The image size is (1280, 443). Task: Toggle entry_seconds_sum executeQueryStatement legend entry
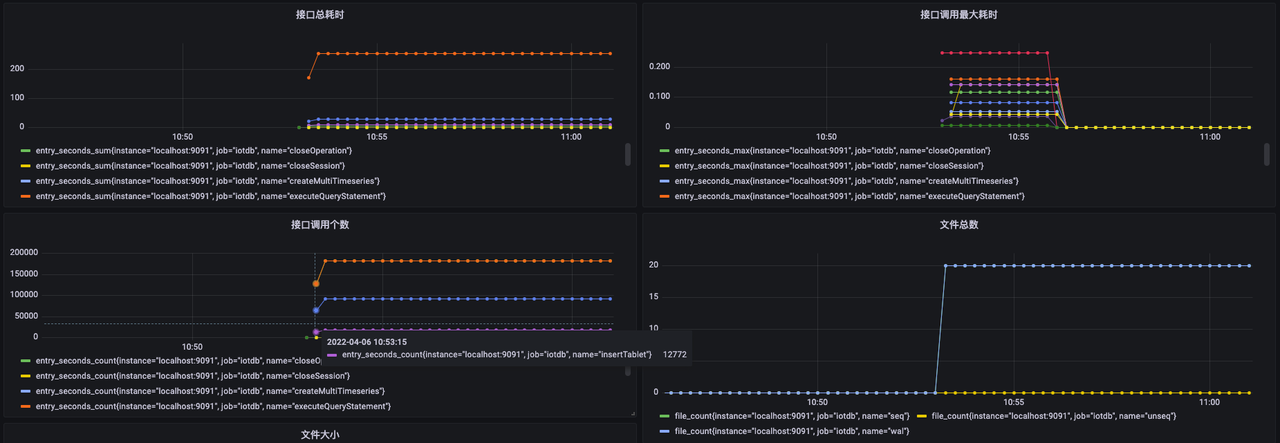pos(210,196)
